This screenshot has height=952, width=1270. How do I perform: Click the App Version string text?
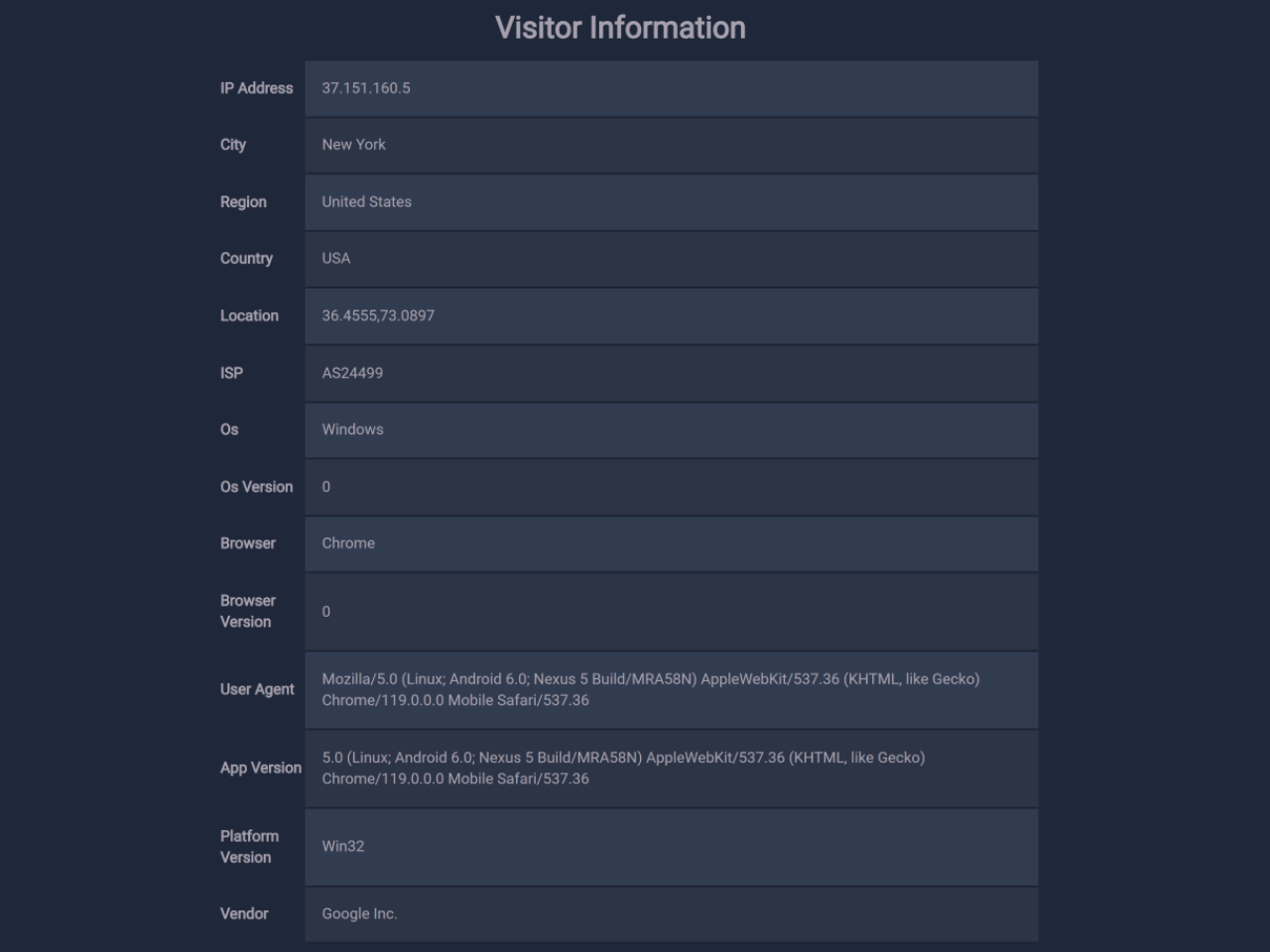[x=623, y=768]
